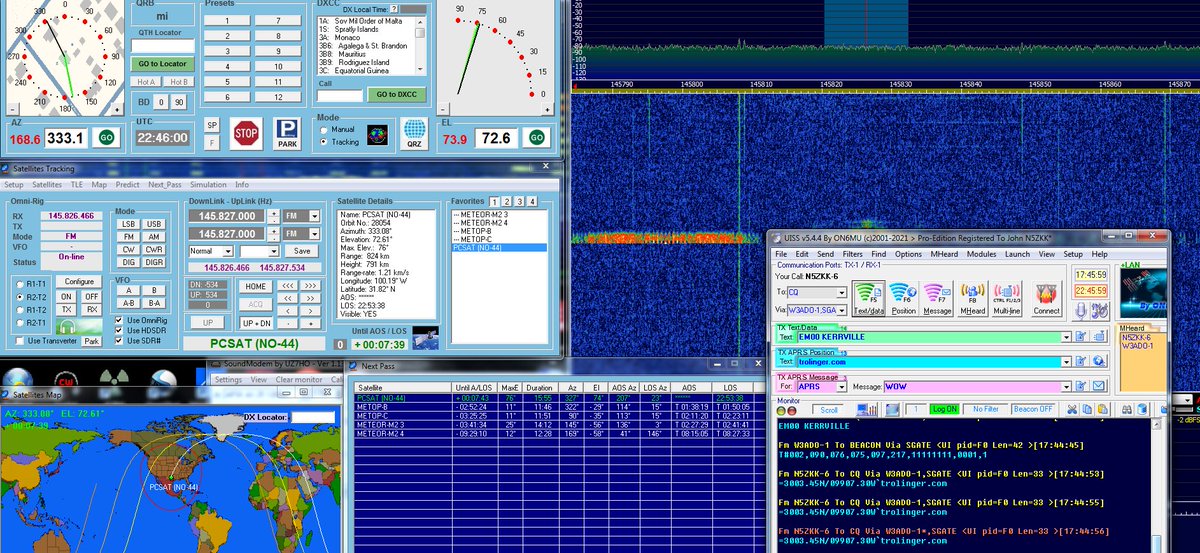
Task: Click the Log ON button in UISS
Action: tap(944, 409)
